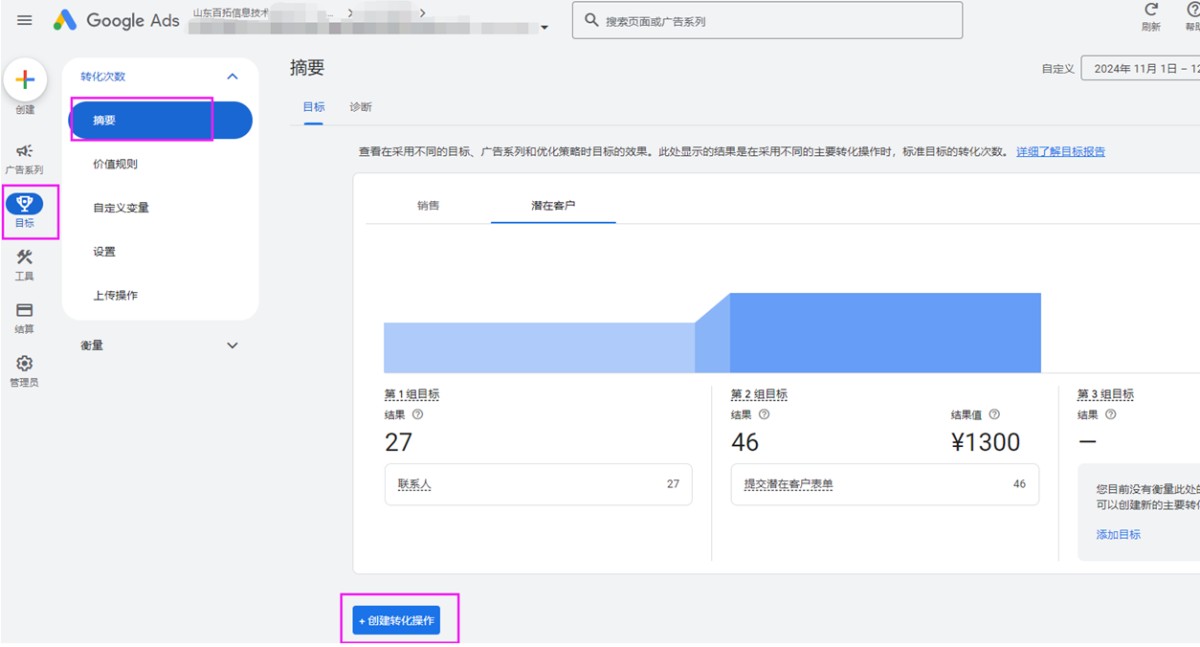The width and height of the screenshot is (1200, 647).
Task: Select 摘要 in the side menu
Action: pyautogui.click(x=160, y=120)
